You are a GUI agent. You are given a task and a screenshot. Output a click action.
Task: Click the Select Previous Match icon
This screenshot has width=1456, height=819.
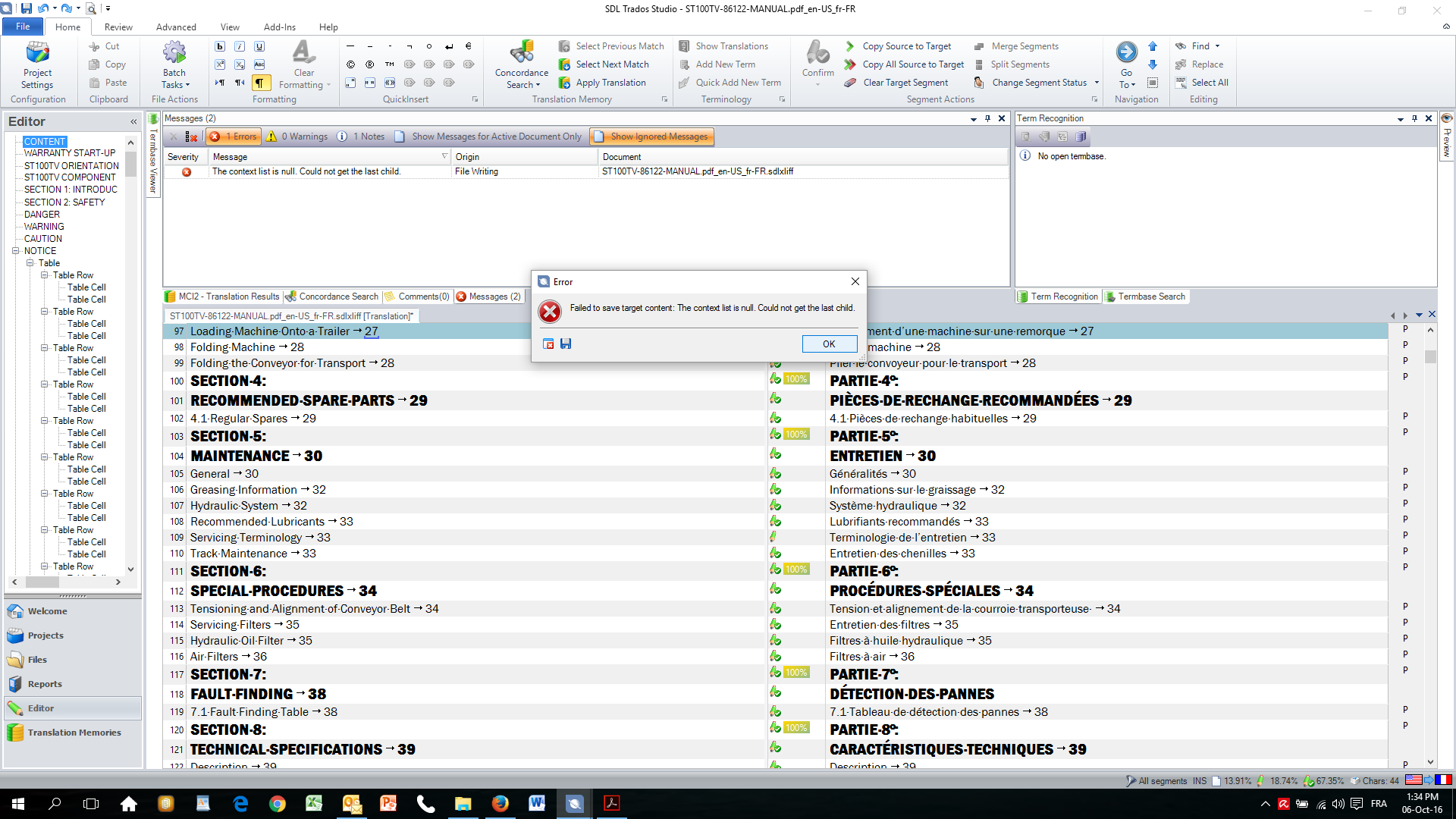point(564,46)
